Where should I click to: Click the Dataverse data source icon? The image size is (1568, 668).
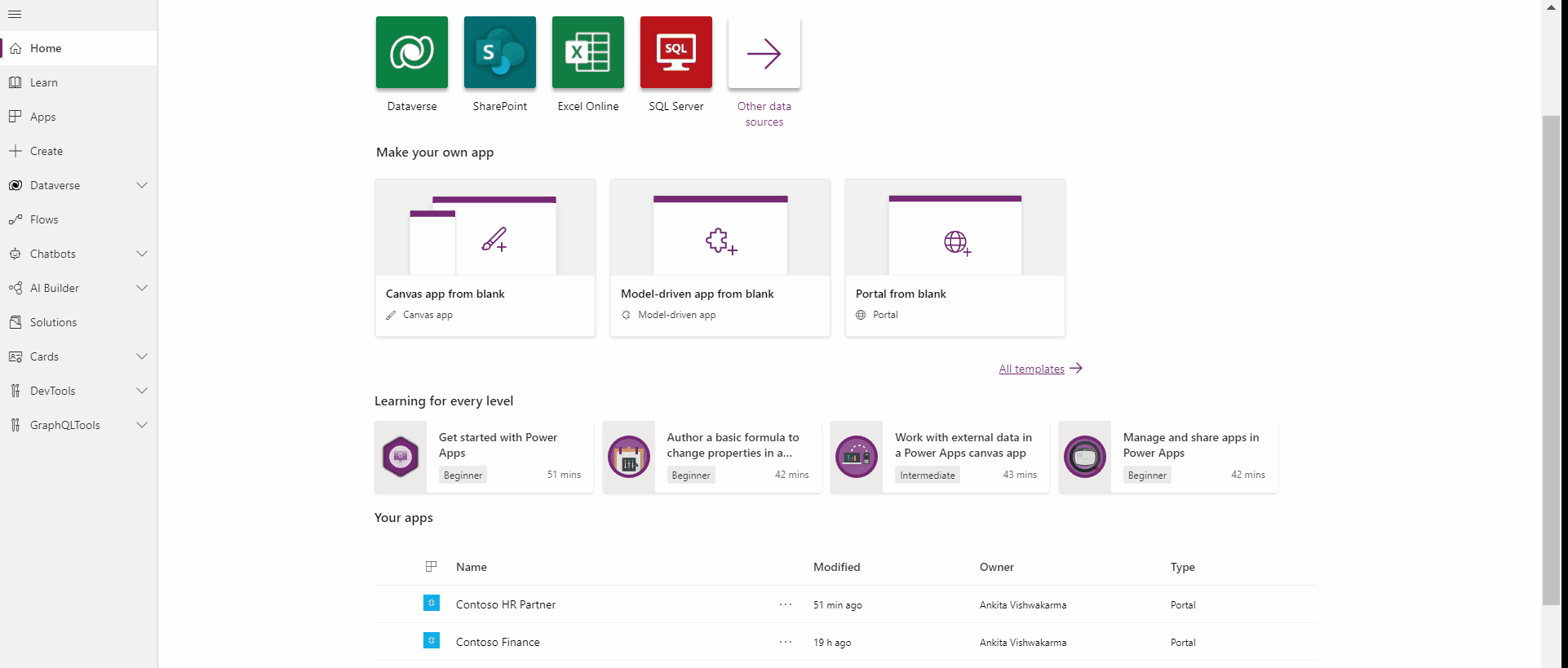coord(411,53)
